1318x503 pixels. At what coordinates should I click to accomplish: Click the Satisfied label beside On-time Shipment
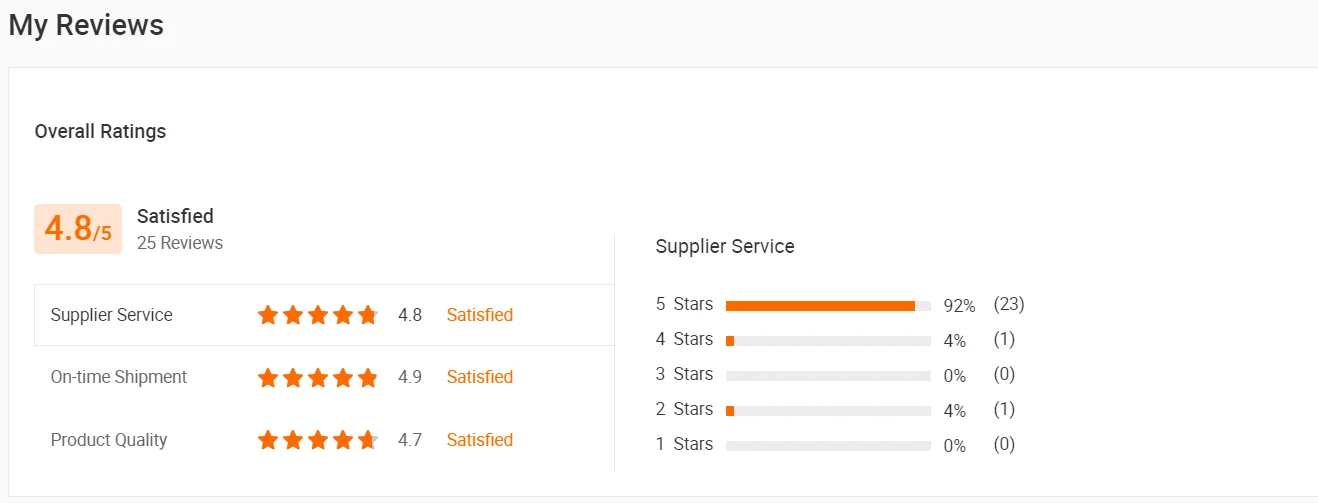coord(480,377)
